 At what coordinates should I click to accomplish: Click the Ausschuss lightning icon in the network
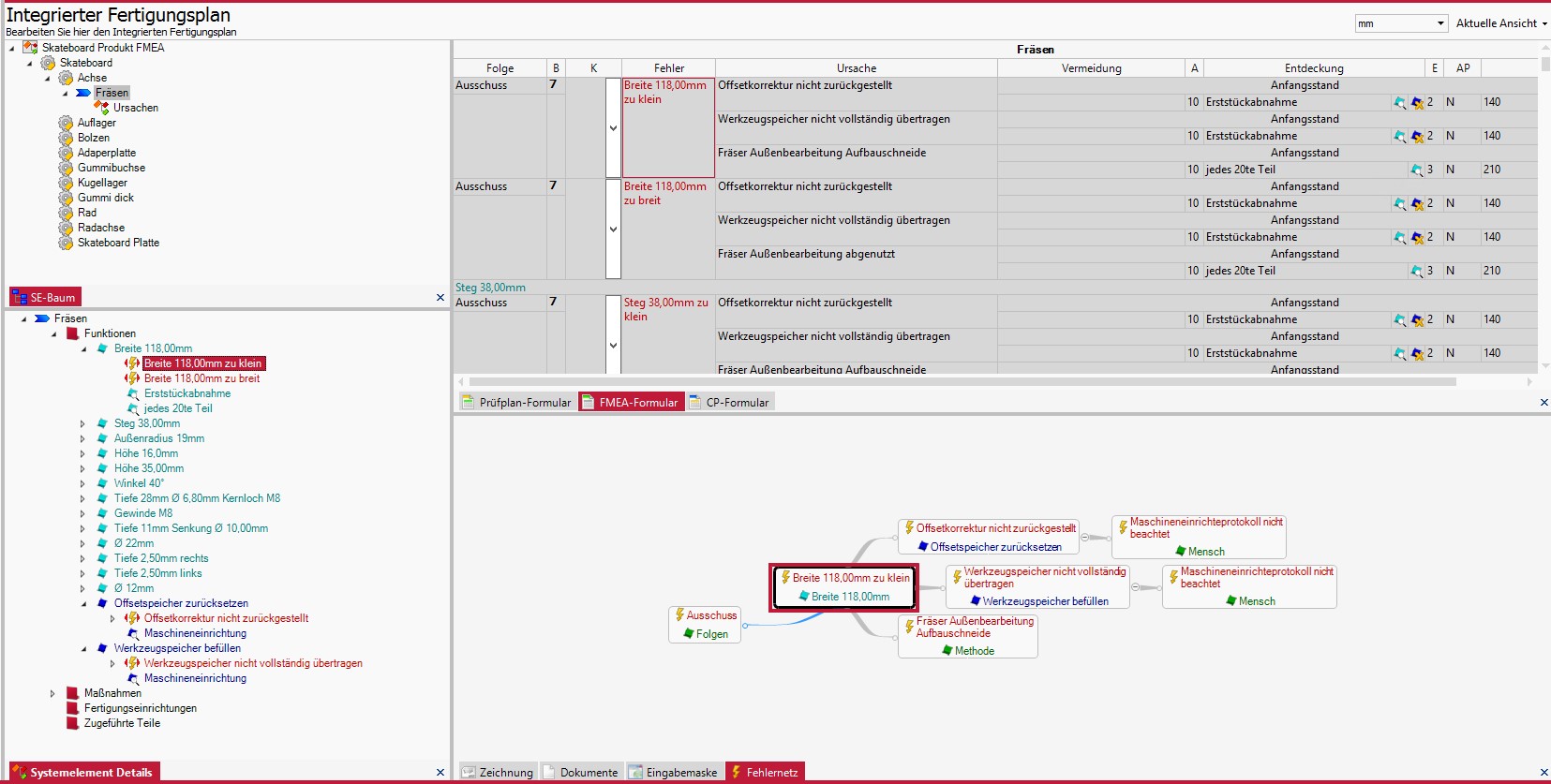pos(679,615)
